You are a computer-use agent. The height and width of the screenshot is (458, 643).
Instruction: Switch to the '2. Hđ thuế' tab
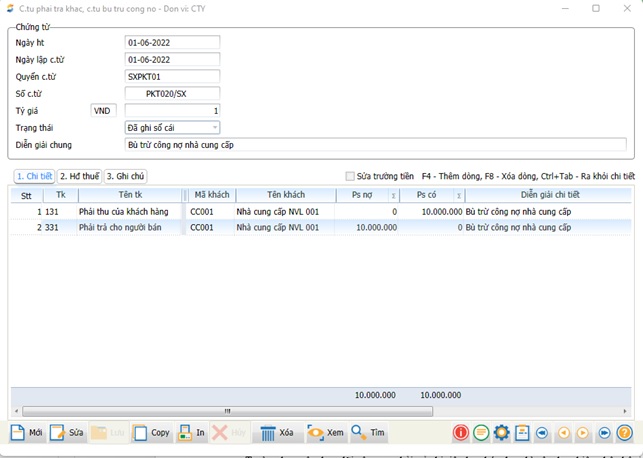pyautogui.click(x=79, y=176)
